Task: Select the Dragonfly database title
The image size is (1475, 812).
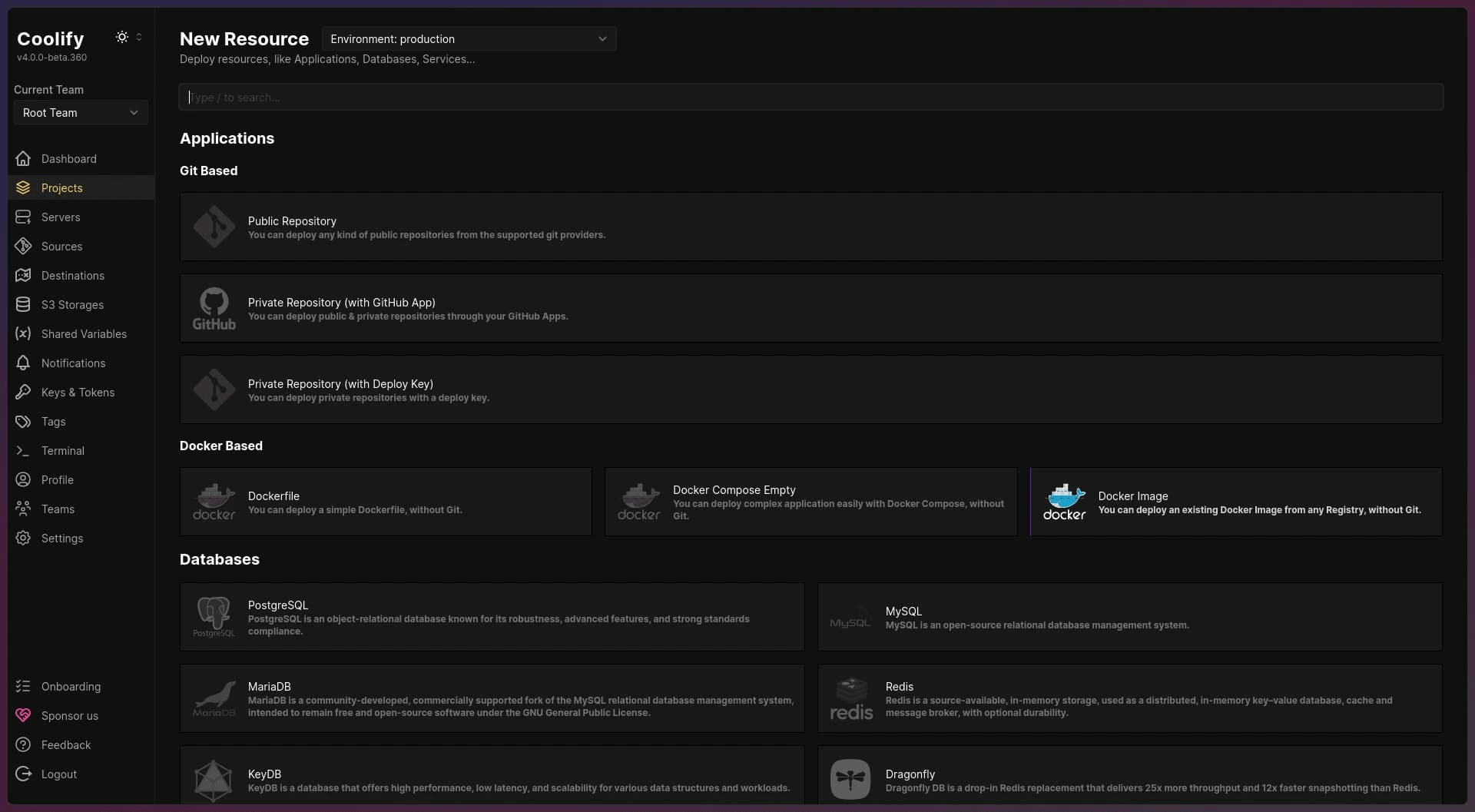Action: 910,774
